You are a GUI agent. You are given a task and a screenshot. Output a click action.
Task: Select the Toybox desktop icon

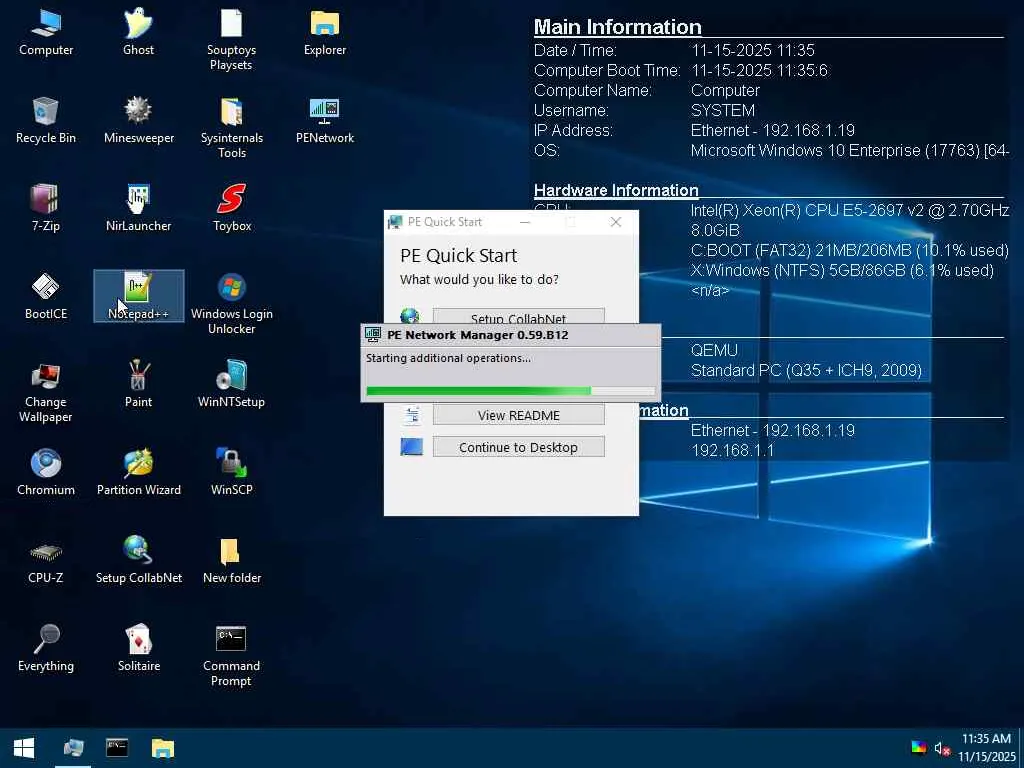coord(231,209)
